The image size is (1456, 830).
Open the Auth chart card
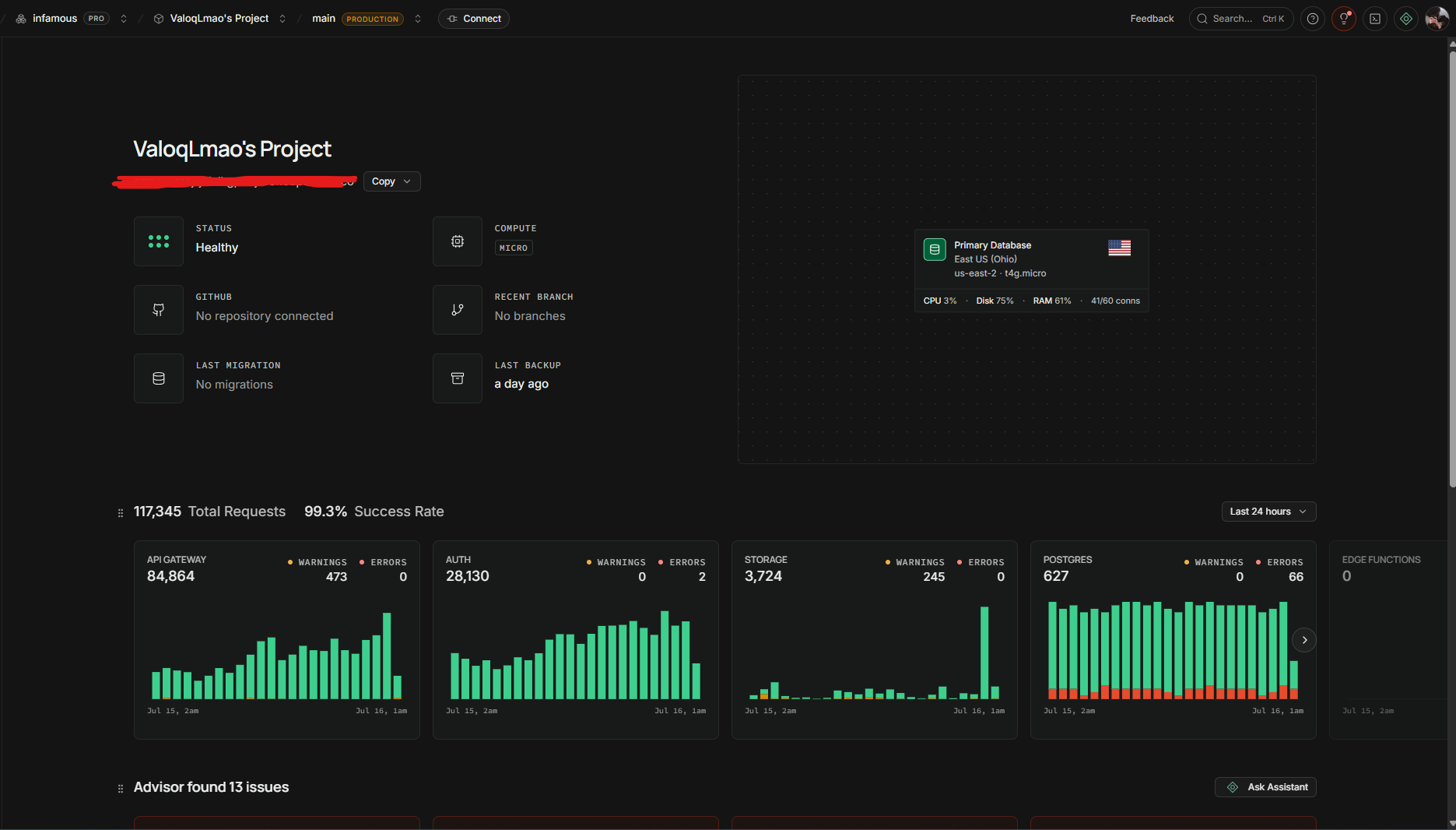pos(576,640)
